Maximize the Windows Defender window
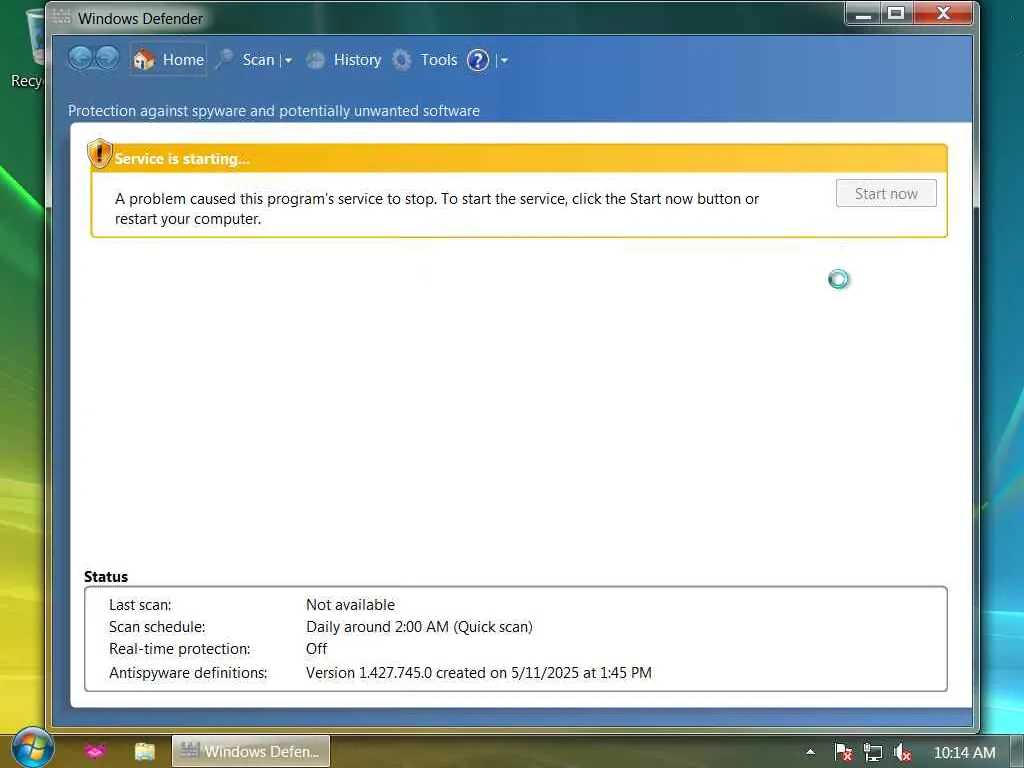The image size is (1024, 768). 897,13
